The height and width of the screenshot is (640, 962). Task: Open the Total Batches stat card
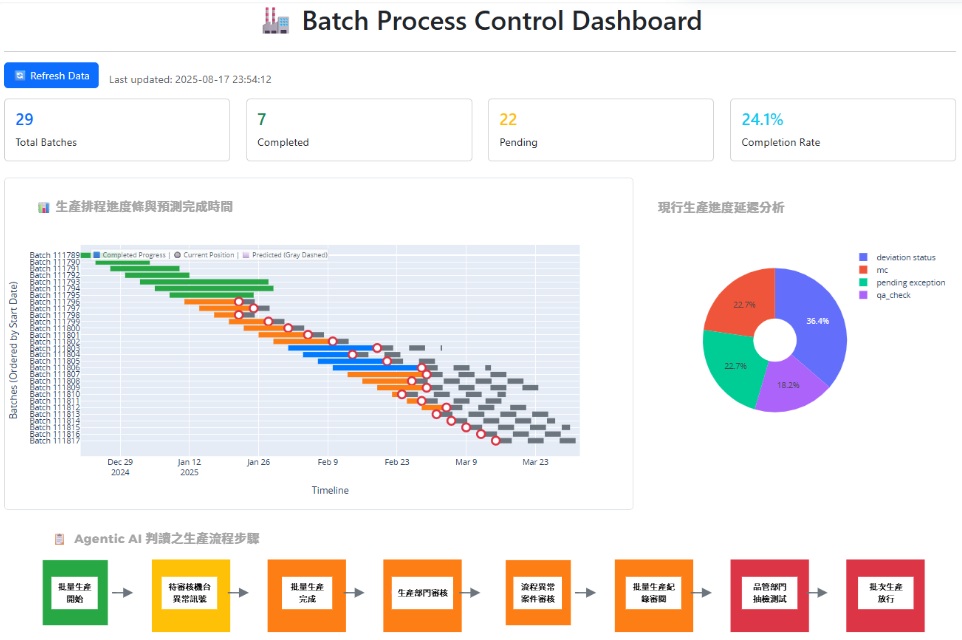point(117,130)
